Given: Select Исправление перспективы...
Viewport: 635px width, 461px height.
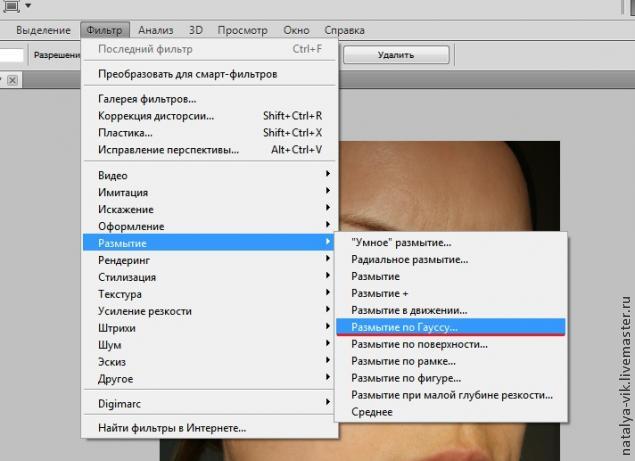Looking at the screenshot, I should click(x=210, y=150).
